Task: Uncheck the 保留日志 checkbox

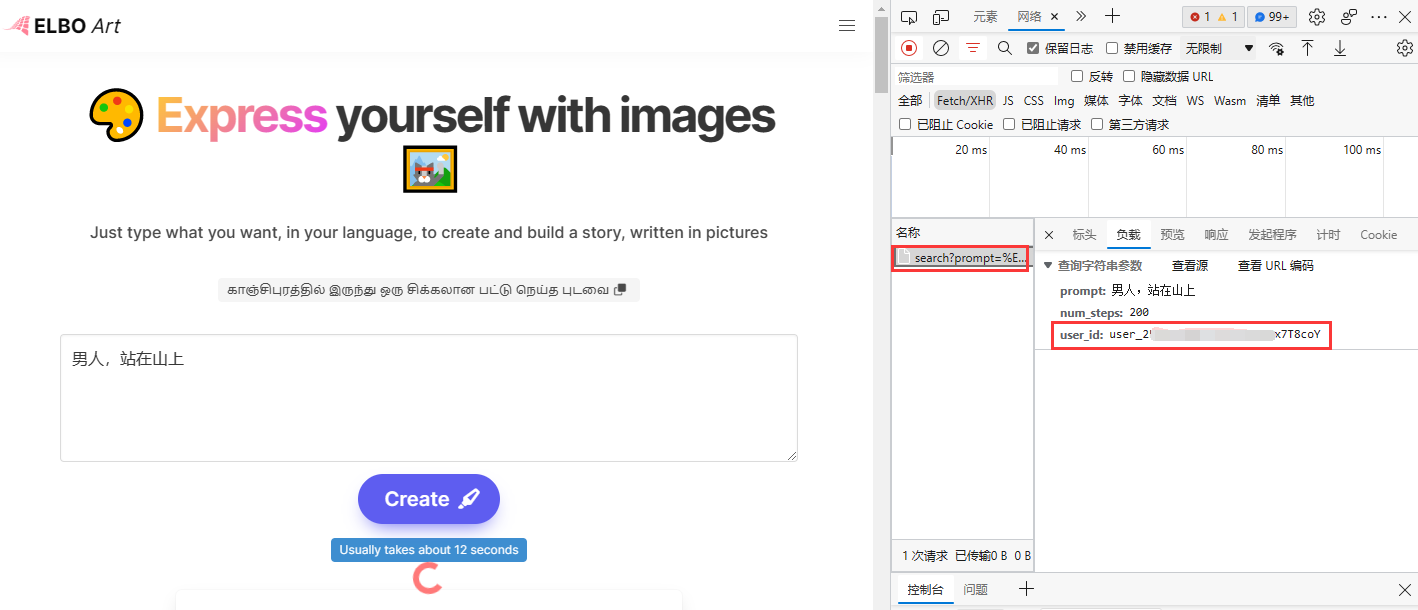Action: 1033,48
